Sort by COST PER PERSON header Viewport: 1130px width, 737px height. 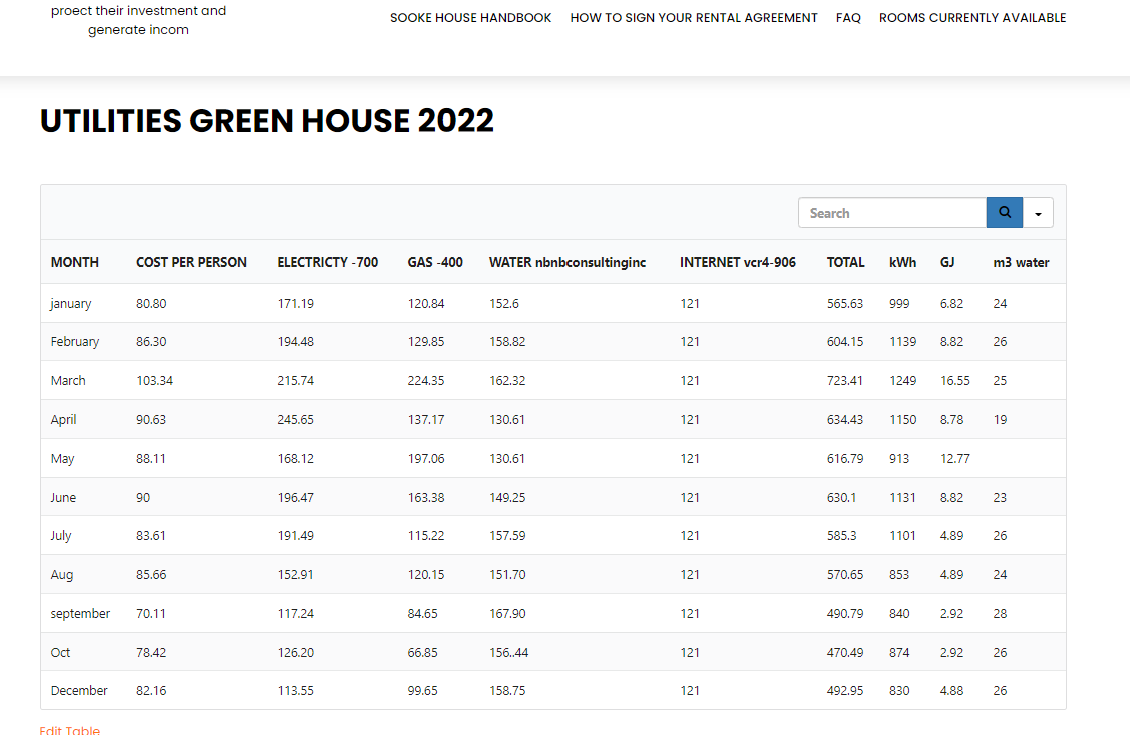tap(191, 262)
